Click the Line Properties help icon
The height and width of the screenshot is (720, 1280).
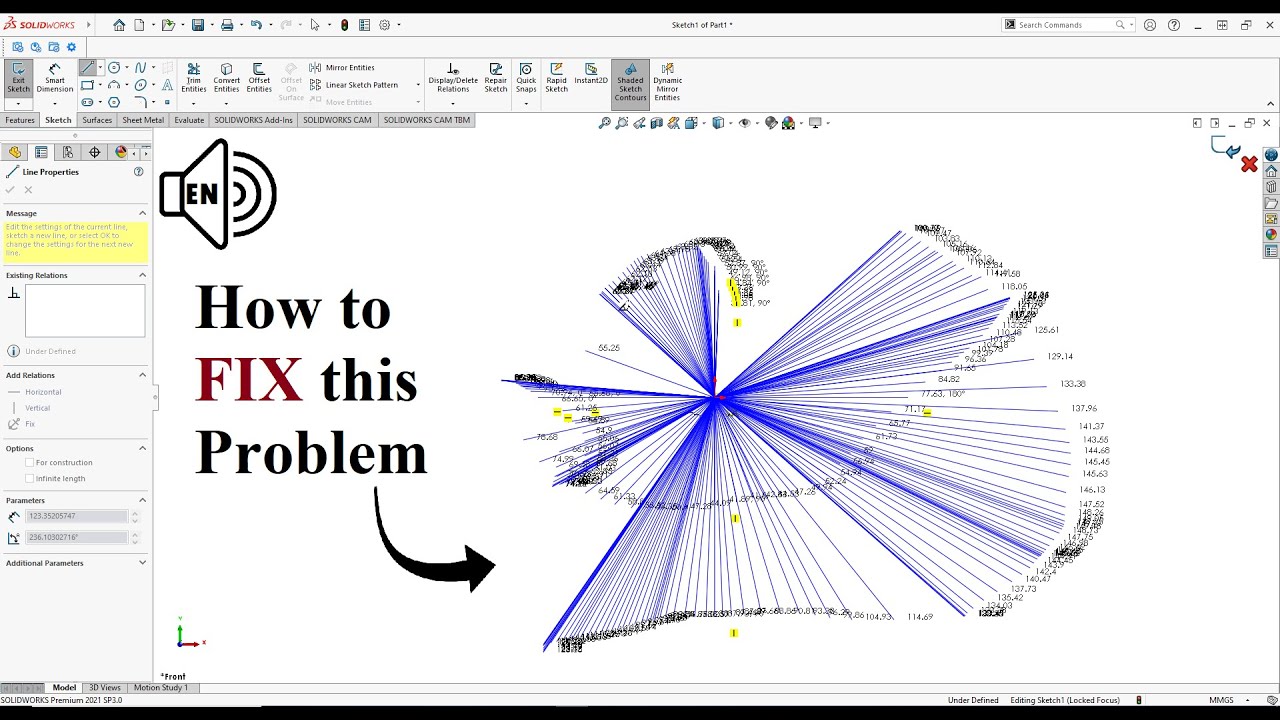point(139,172)
